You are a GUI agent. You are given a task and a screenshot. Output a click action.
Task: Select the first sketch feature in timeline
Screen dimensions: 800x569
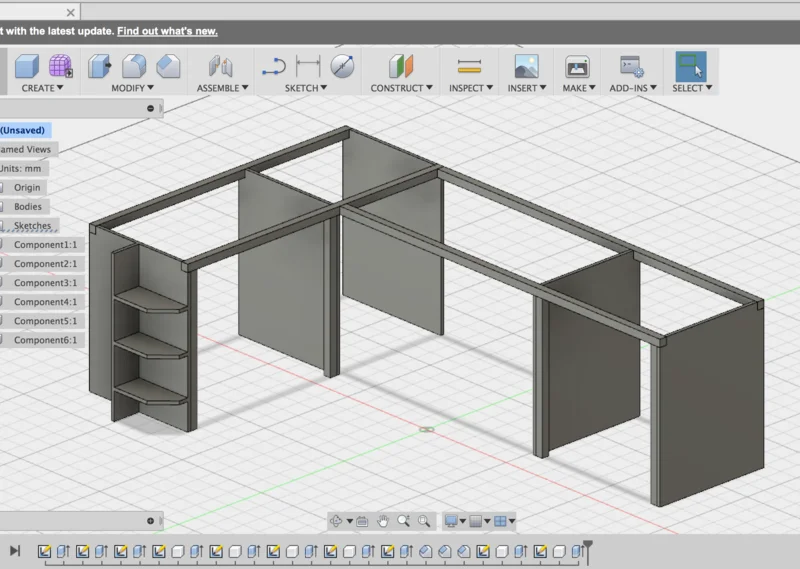[44, 551]
